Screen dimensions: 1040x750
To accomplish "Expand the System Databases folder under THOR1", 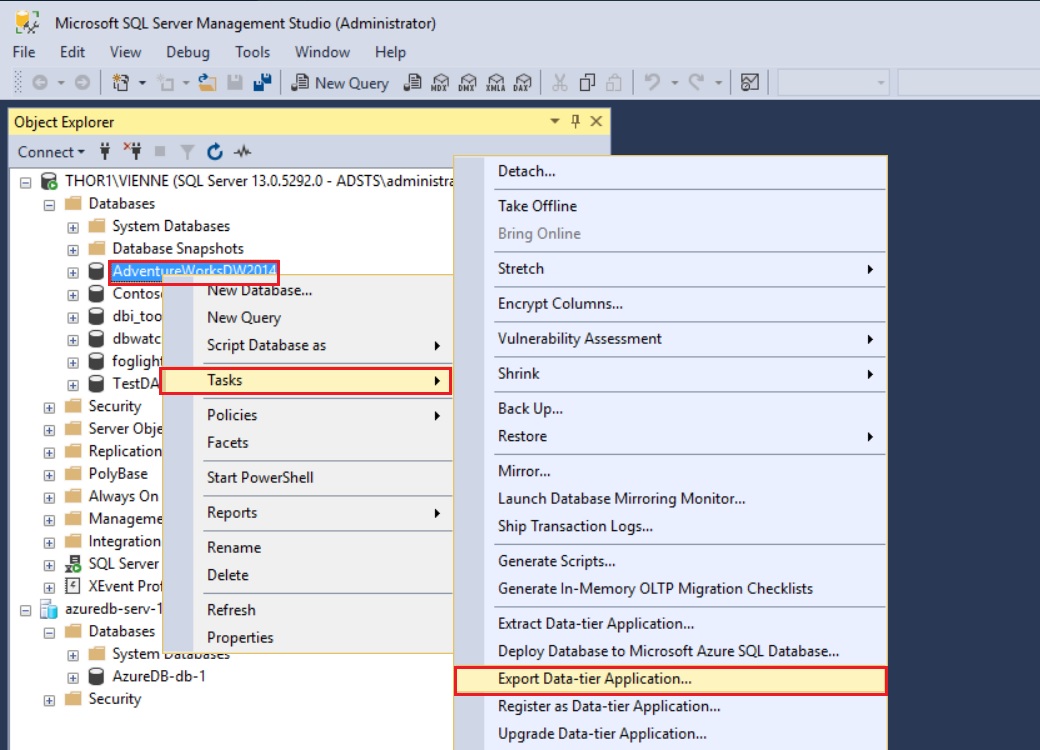I will [x=73, y=227].
